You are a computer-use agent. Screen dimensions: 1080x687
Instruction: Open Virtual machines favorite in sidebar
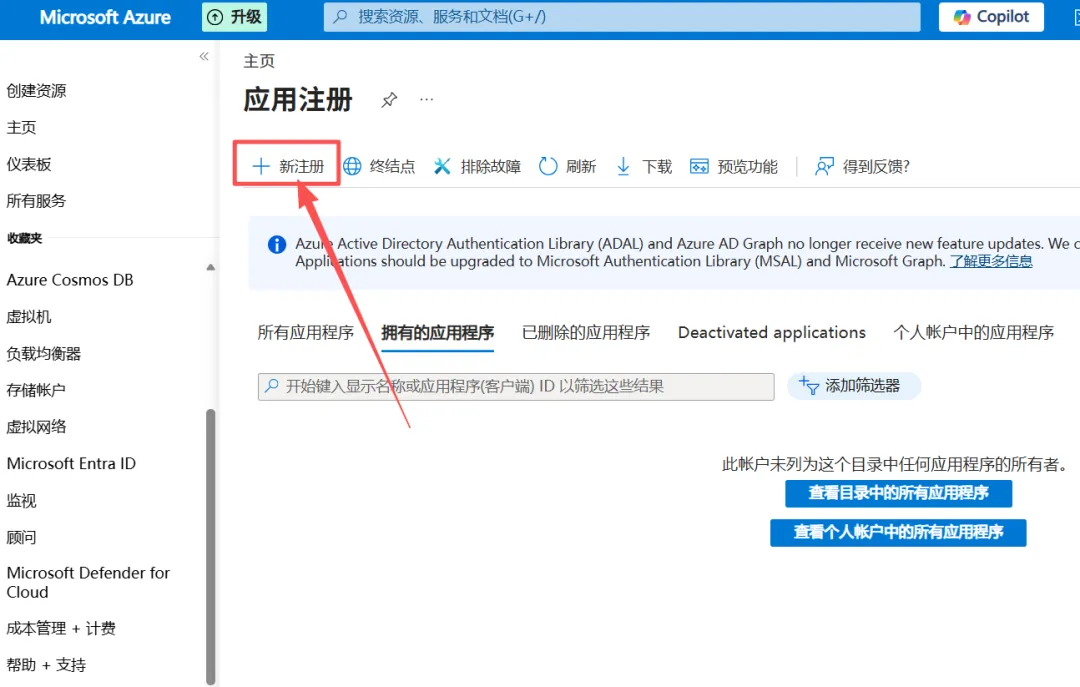click(29, 317)
